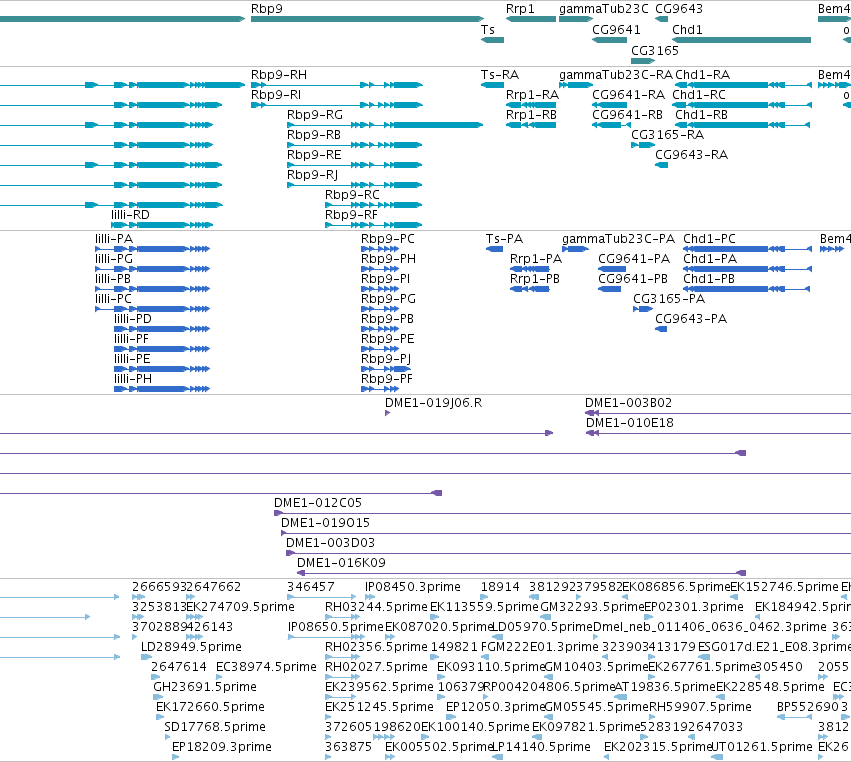Select protein label Rbp9-PF
Screen dimensions: 851x762
click(x=387, y=379)
